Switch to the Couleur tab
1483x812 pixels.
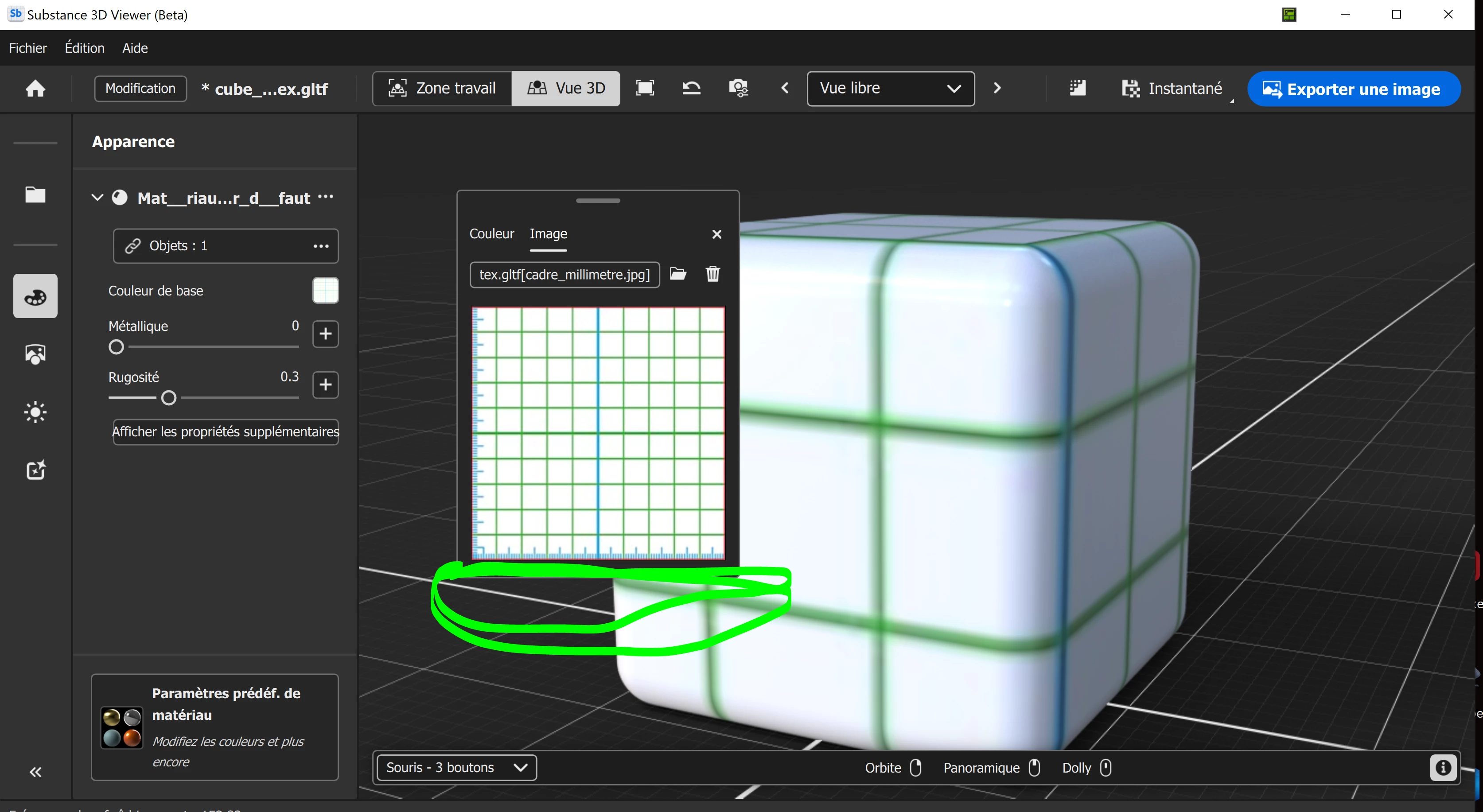click(x=491, y=233)
